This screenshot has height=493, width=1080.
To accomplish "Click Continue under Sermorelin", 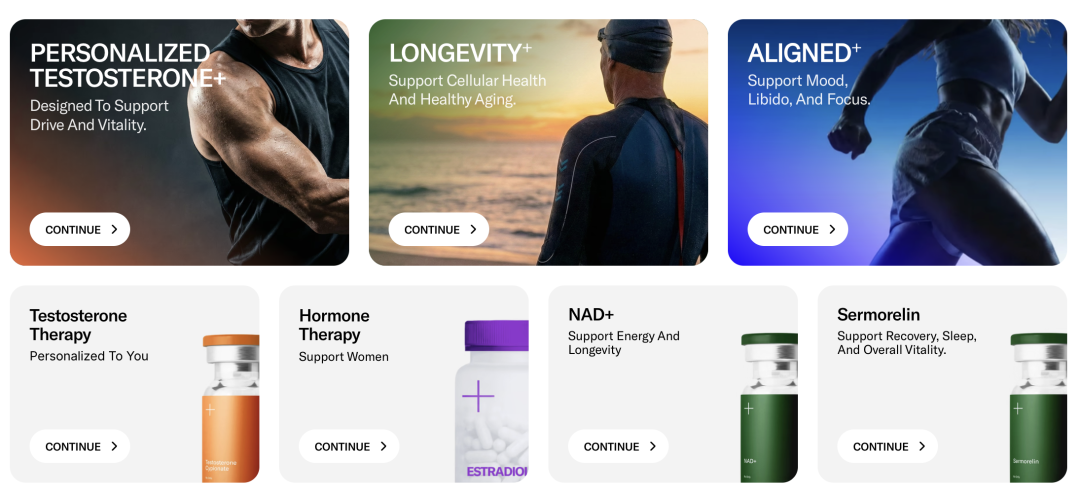I will (x=888, y=446).
